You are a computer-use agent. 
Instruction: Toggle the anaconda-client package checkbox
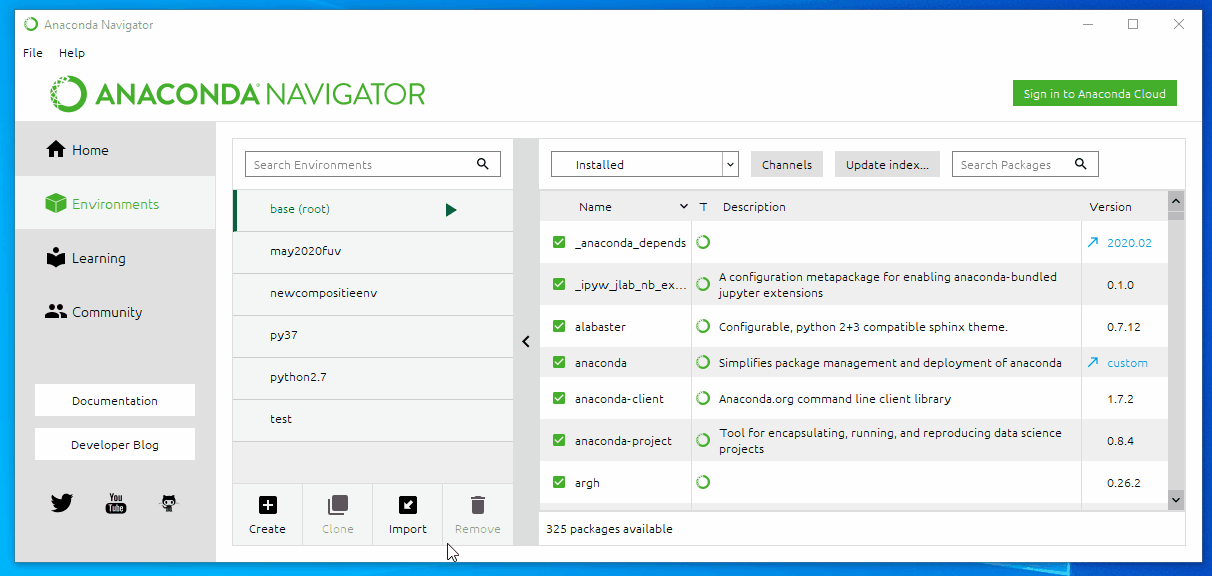click(559, 399)
